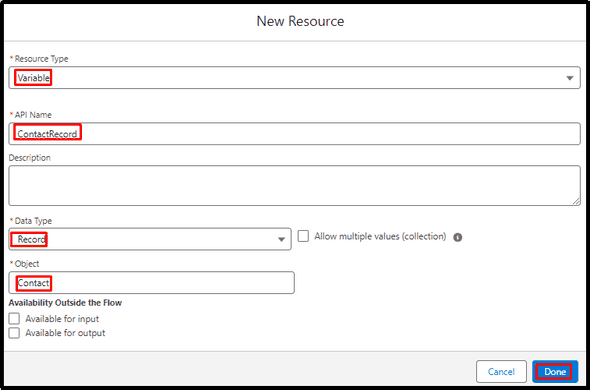Click the New Resource dialog title

click(300, 21)
